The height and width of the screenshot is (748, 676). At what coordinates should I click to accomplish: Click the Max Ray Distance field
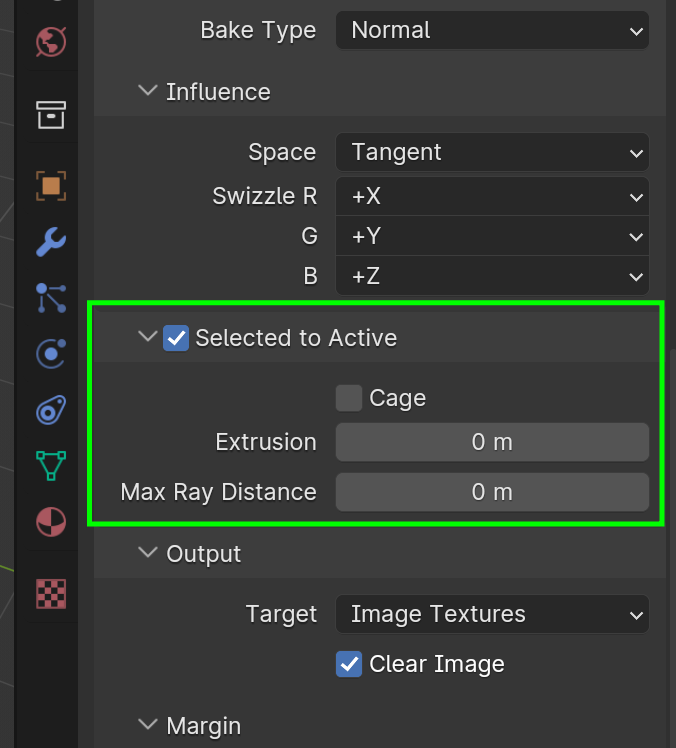(x=492, y=492)
